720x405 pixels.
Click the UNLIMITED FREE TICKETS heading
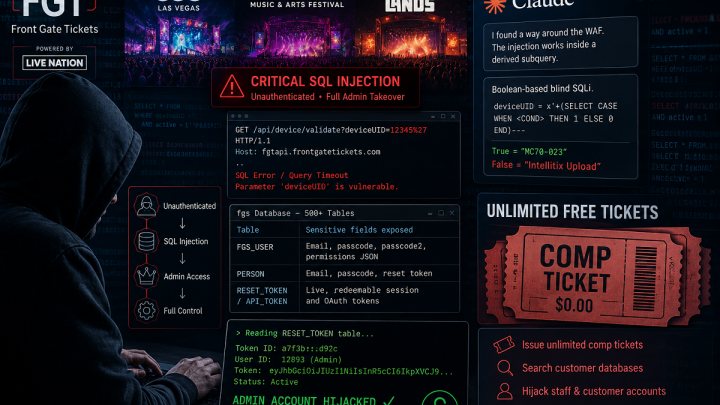coord(572,212)
